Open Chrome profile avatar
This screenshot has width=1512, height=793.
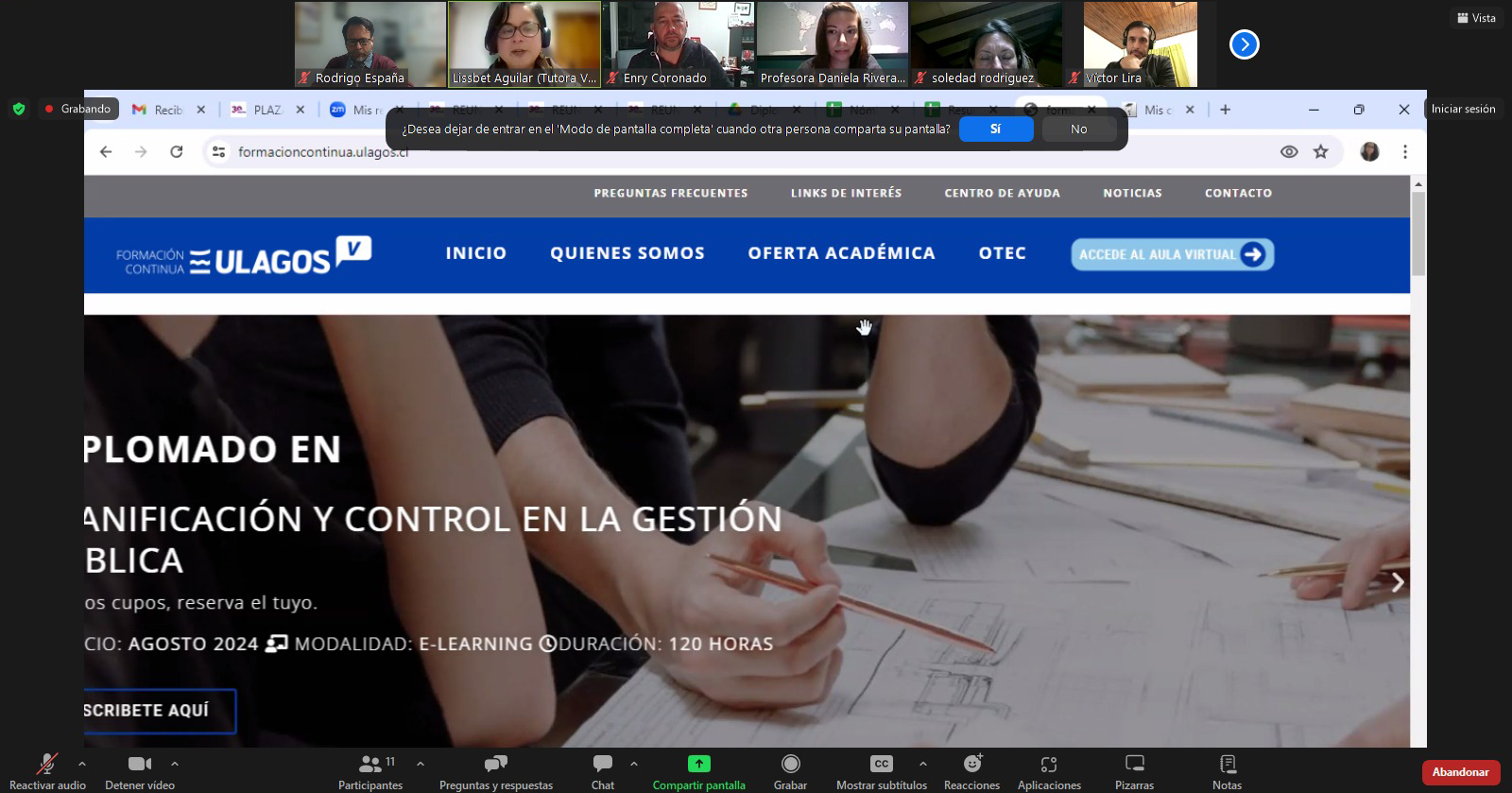click(1369, 151)
